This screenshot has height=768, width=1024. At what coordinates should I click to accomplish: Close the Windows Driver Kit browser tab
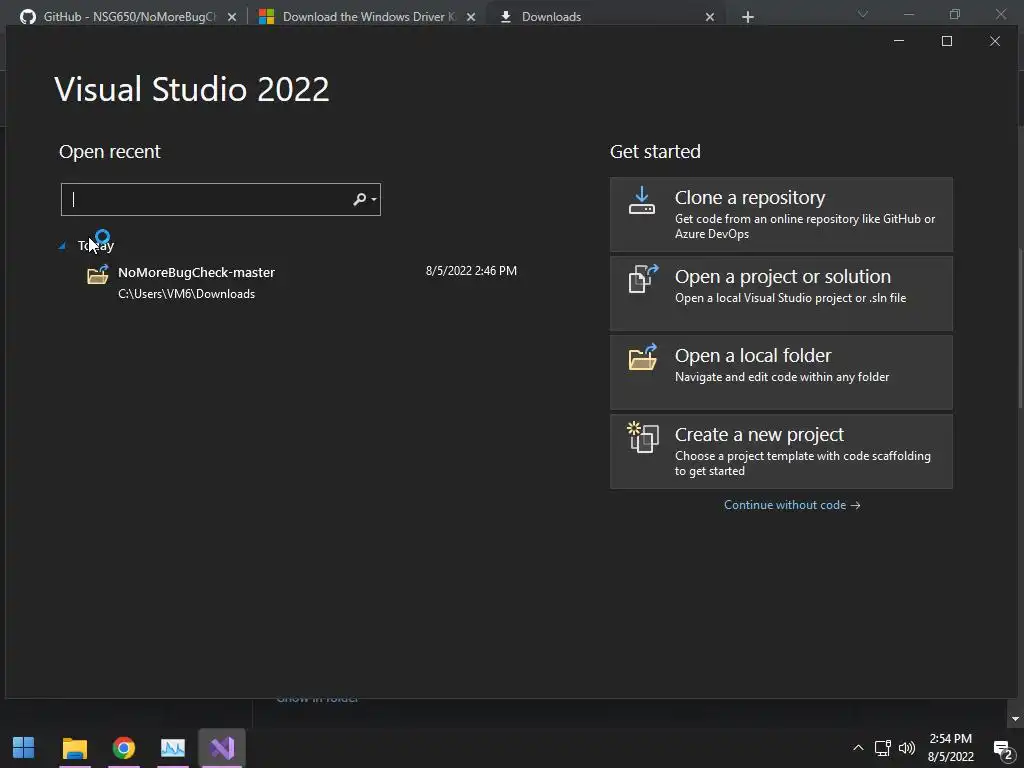pos(471,18)
